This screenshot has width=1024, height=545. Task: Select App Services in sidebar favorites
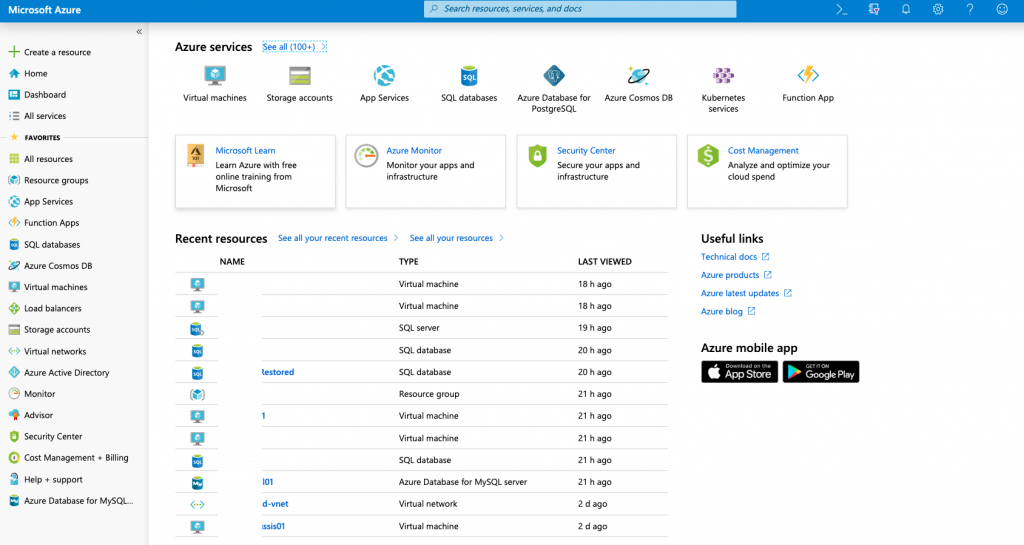(48, 202)
